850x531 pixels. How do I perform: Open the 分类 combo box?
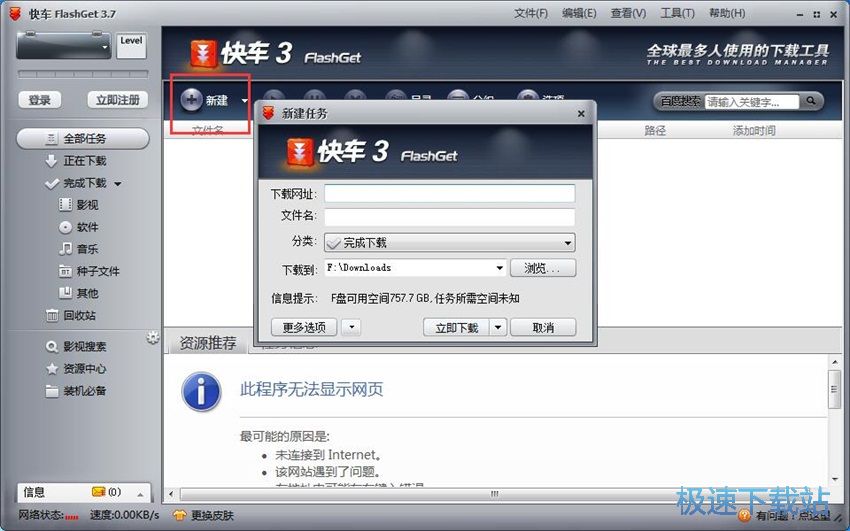click(x=449, y=243)
